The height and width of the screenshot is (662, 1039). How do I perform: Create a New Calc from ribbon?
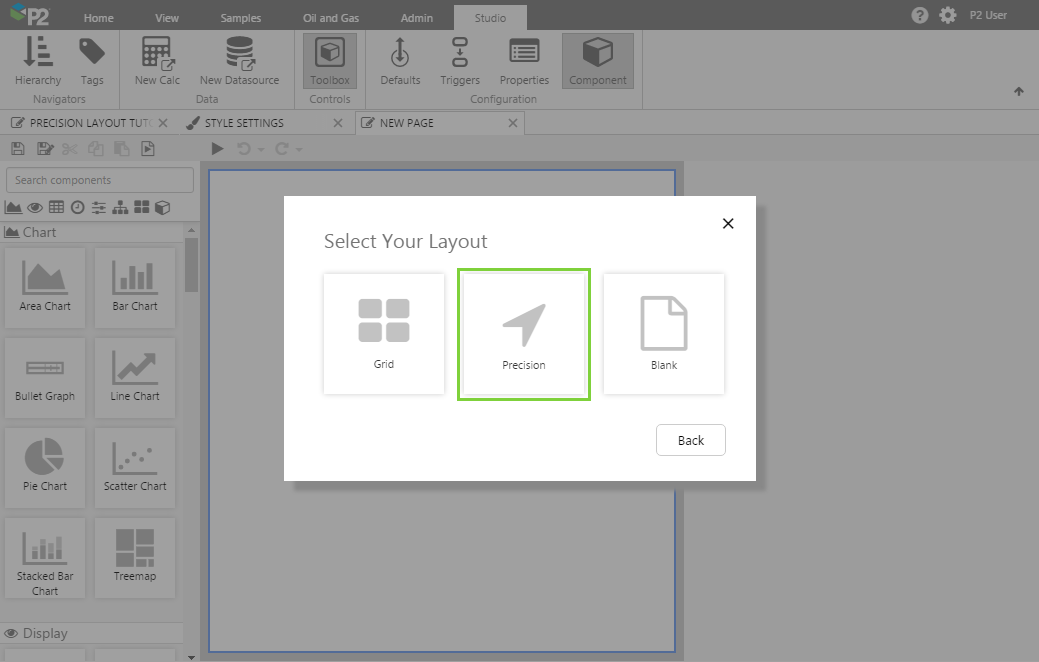click(x=157, y=61)
